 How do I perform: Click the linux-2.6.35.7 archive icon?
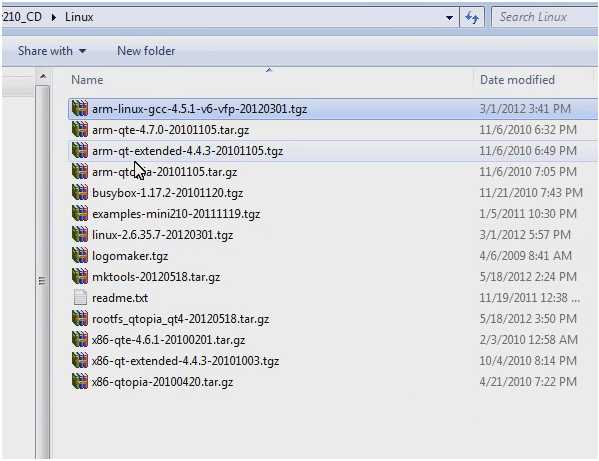(x=80, y=235)
